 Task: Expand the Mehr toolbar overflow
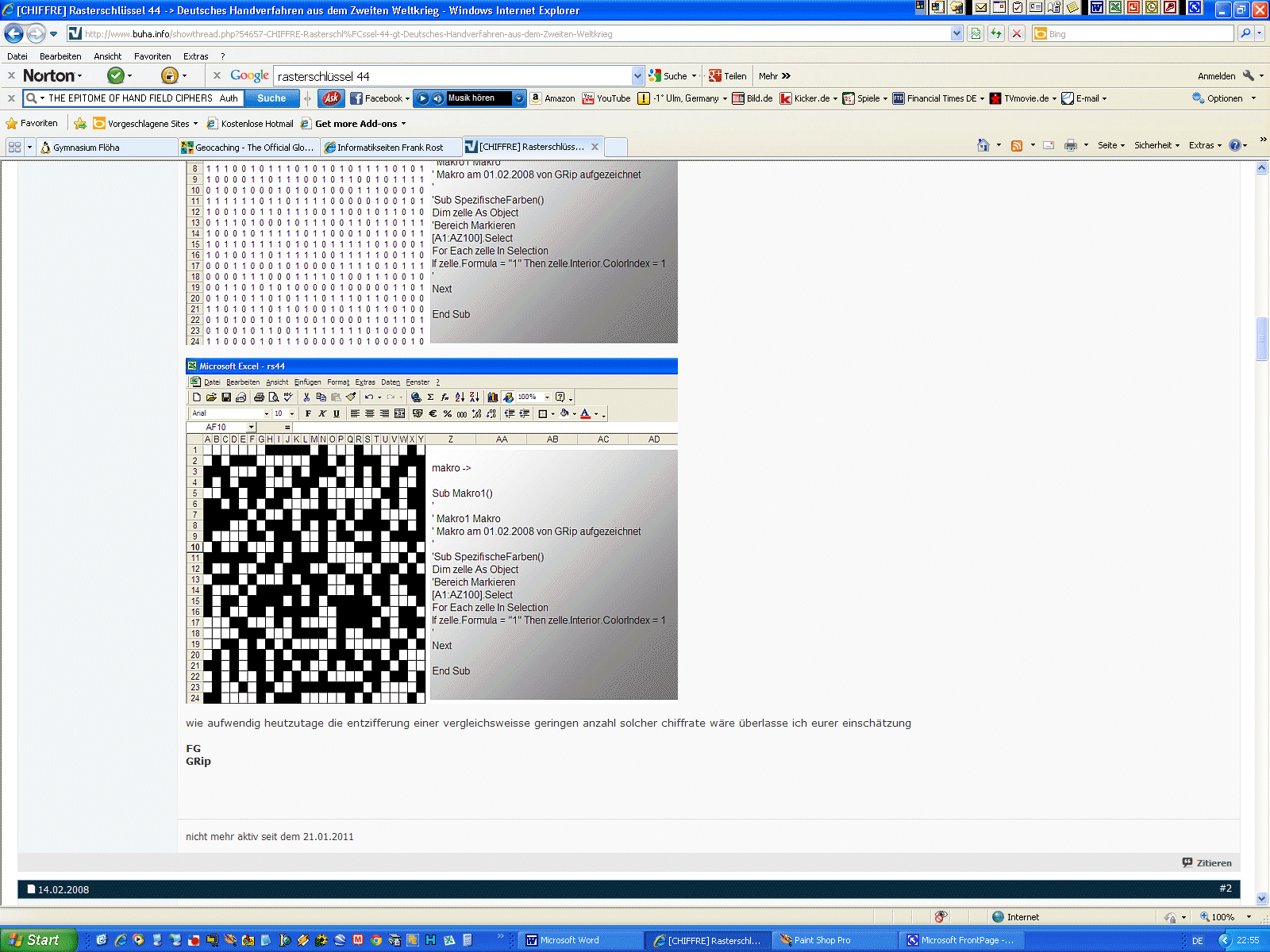pyautogui.click(x=775, y=76)
